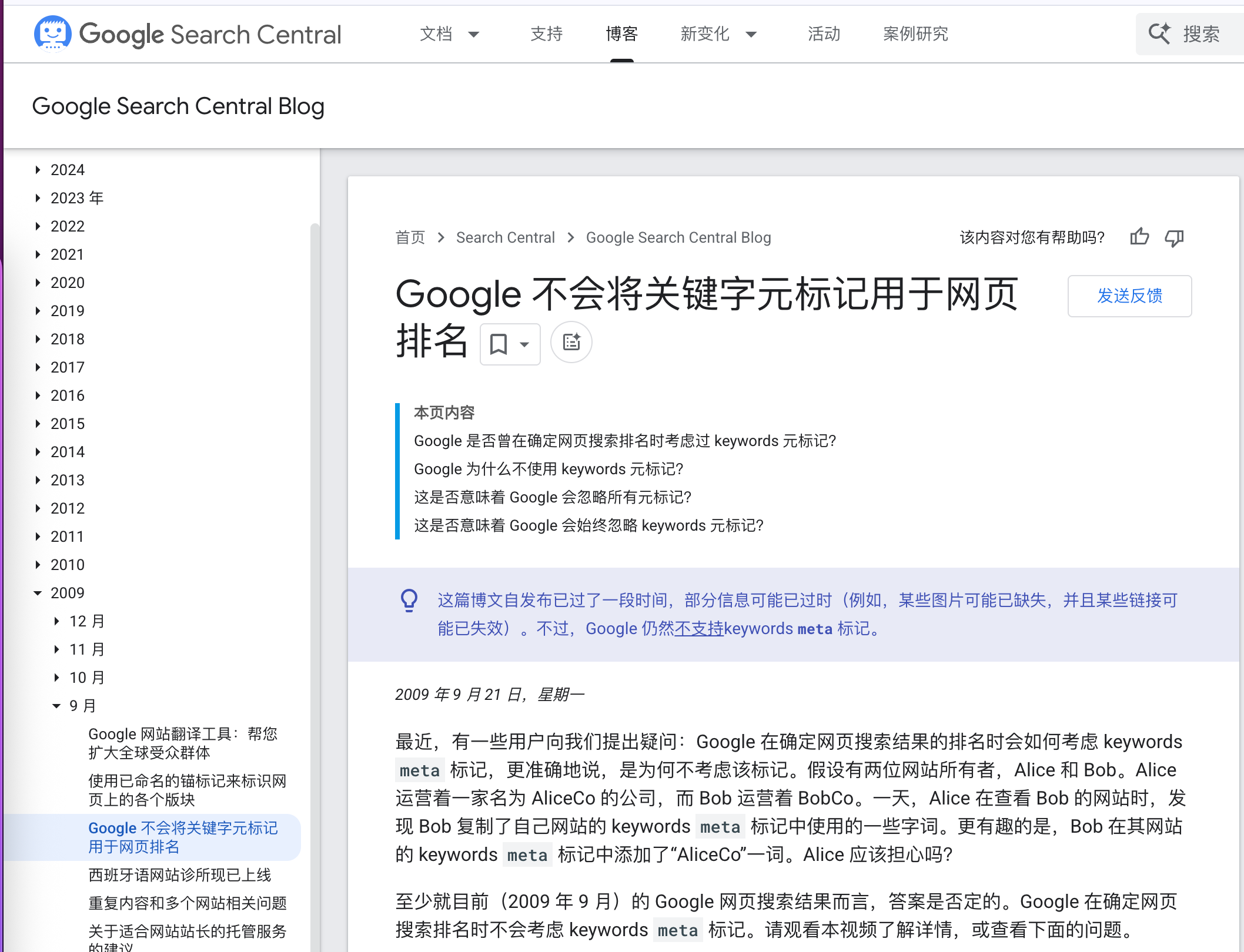Screen dimensions: 1244x952
Task: Open the 不支持 link in notice
Action: pyautogui.click(x=699, y=628)
